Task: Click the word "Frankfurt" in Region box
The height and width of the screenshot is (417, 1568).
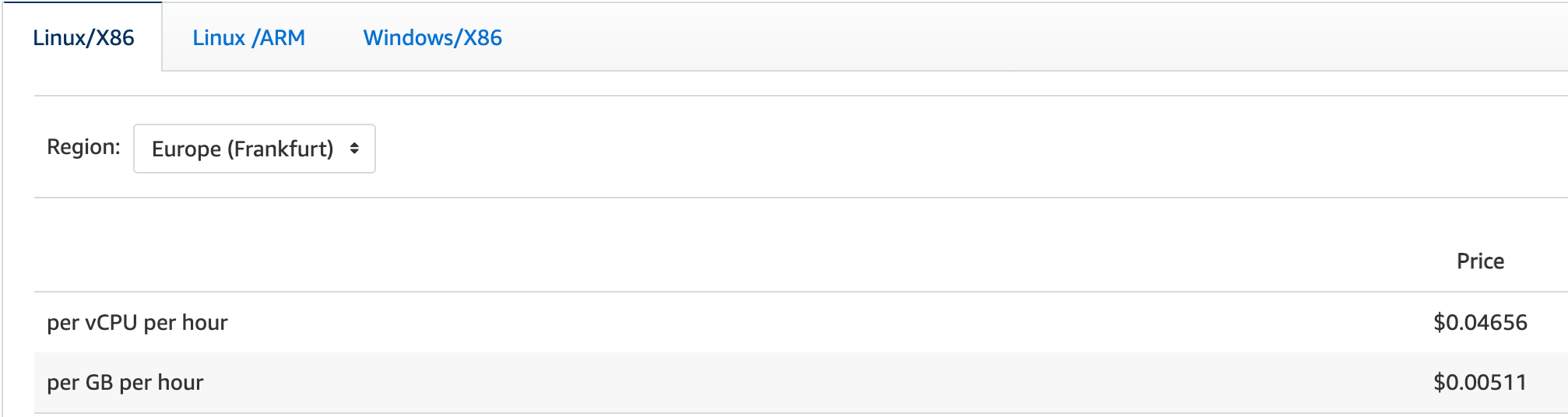Action: [x=282, y=149]
